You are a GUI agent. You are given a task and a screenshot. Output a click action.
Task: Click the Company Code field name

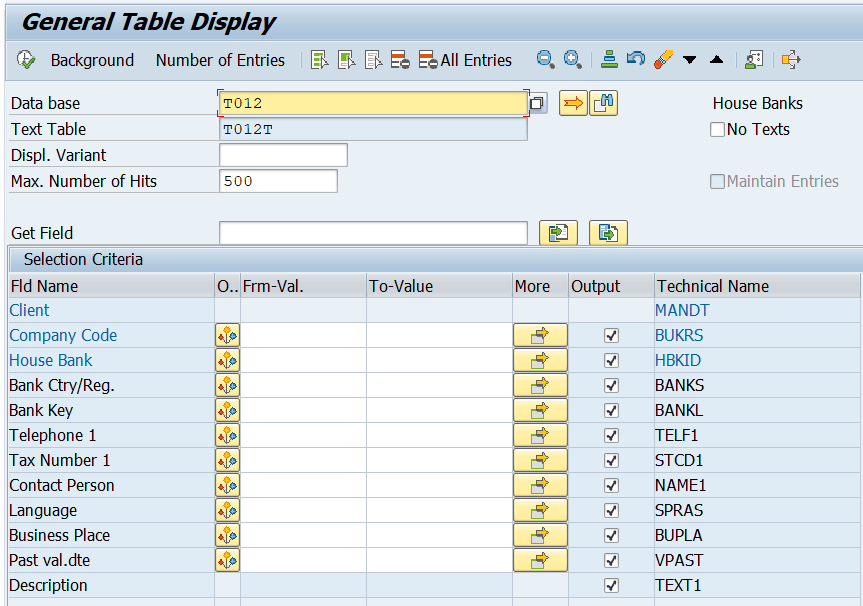pos(63,335)
